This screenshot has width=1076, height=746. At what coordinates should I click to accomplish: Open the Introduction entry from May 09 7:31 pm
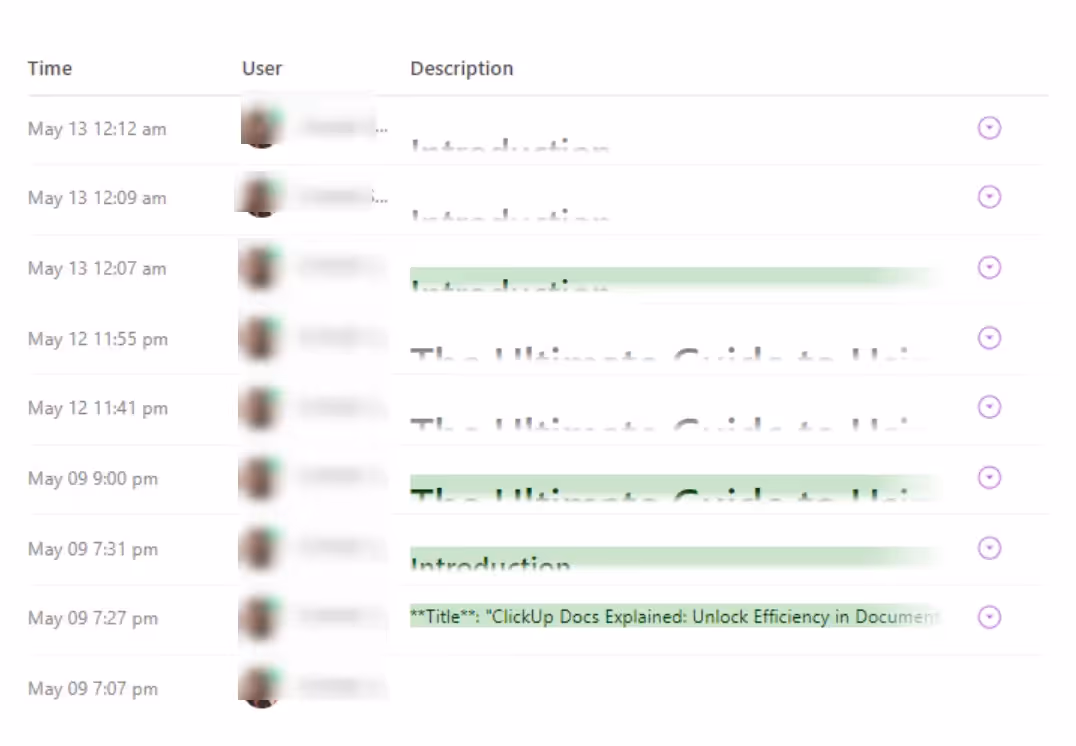pos(500,560)
